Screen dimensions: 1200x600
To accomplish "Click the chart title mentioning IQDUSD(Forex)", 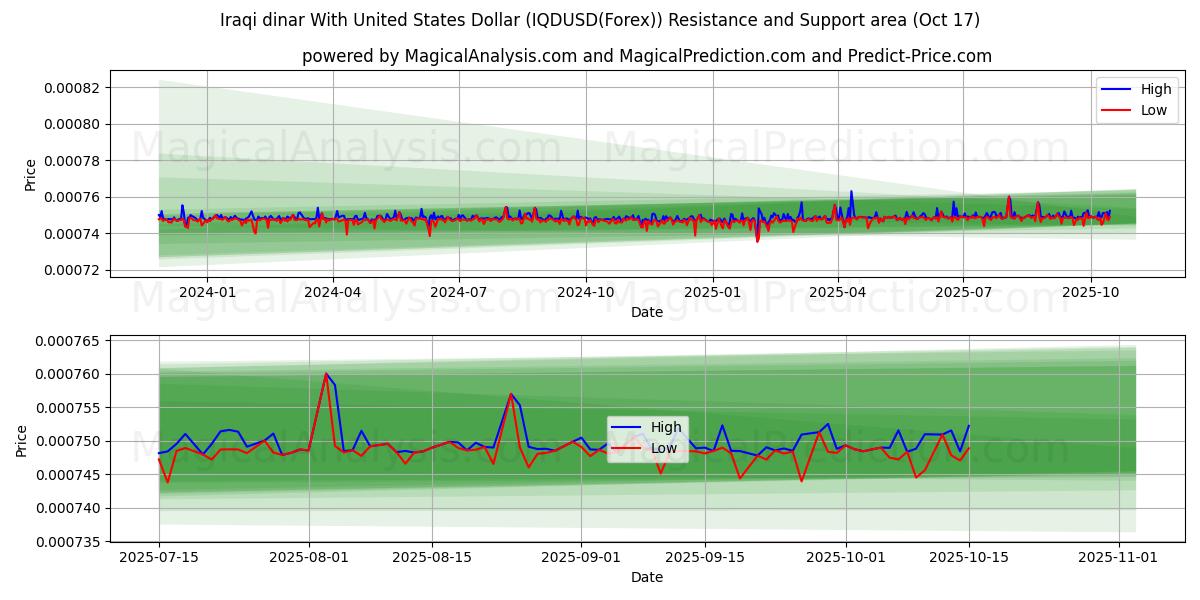I will 599,20.
